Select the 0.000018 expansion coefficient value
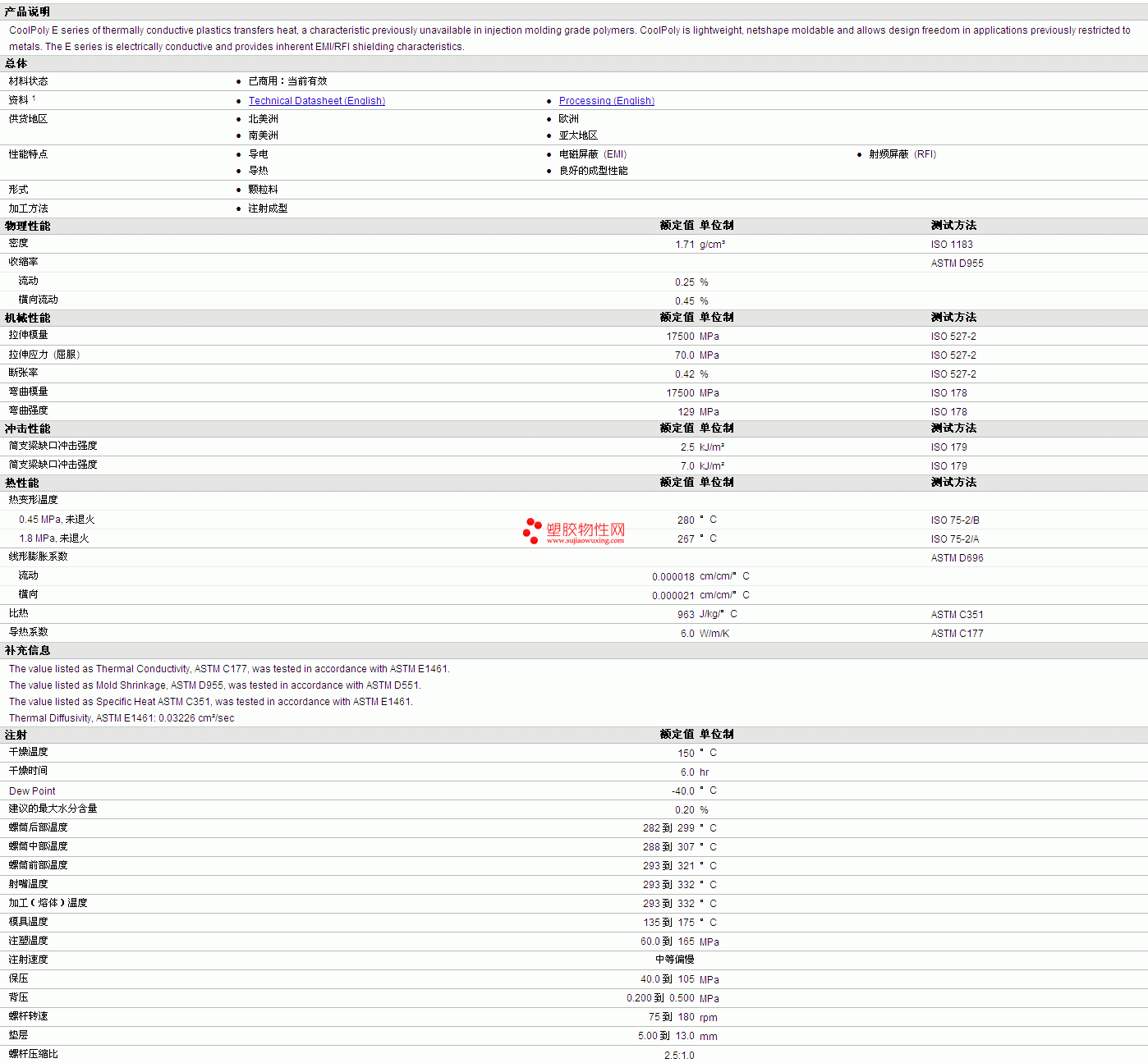The width and height of the screenshot is (1148, 1063). coord(673,577)
